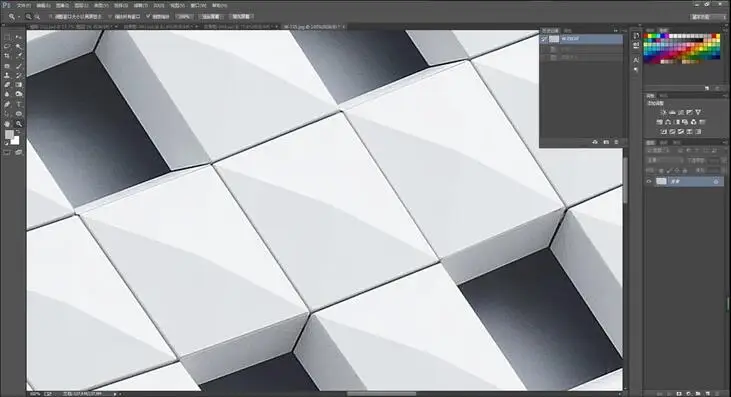Add a Hue/Saturation adjustment layer
The height and width of the screenshot is (397, 731).
pyautogui.click(x=659, y=122)
